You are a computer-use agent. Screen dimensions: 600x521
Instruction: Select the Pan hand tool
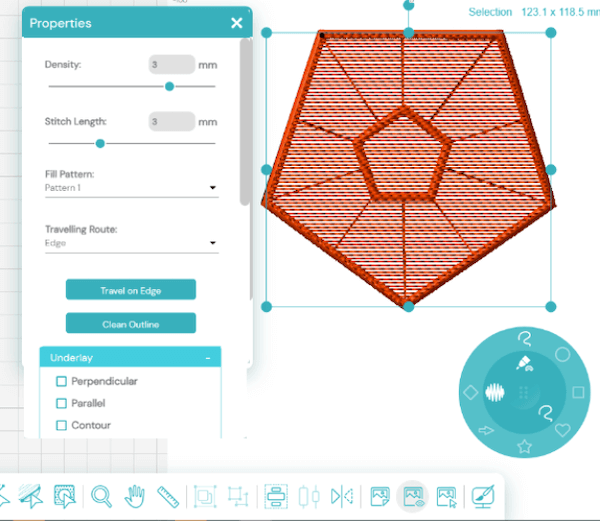point(135,495)
